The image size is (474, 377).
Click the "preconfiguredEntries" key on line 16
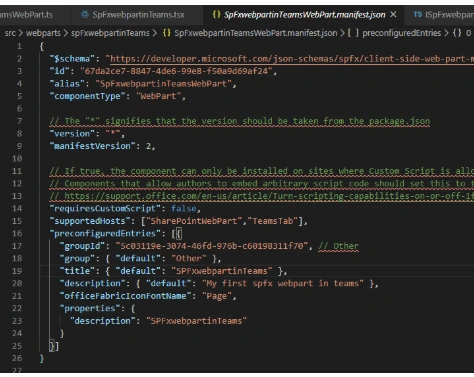pyautogui.click(x=105, y=233)
